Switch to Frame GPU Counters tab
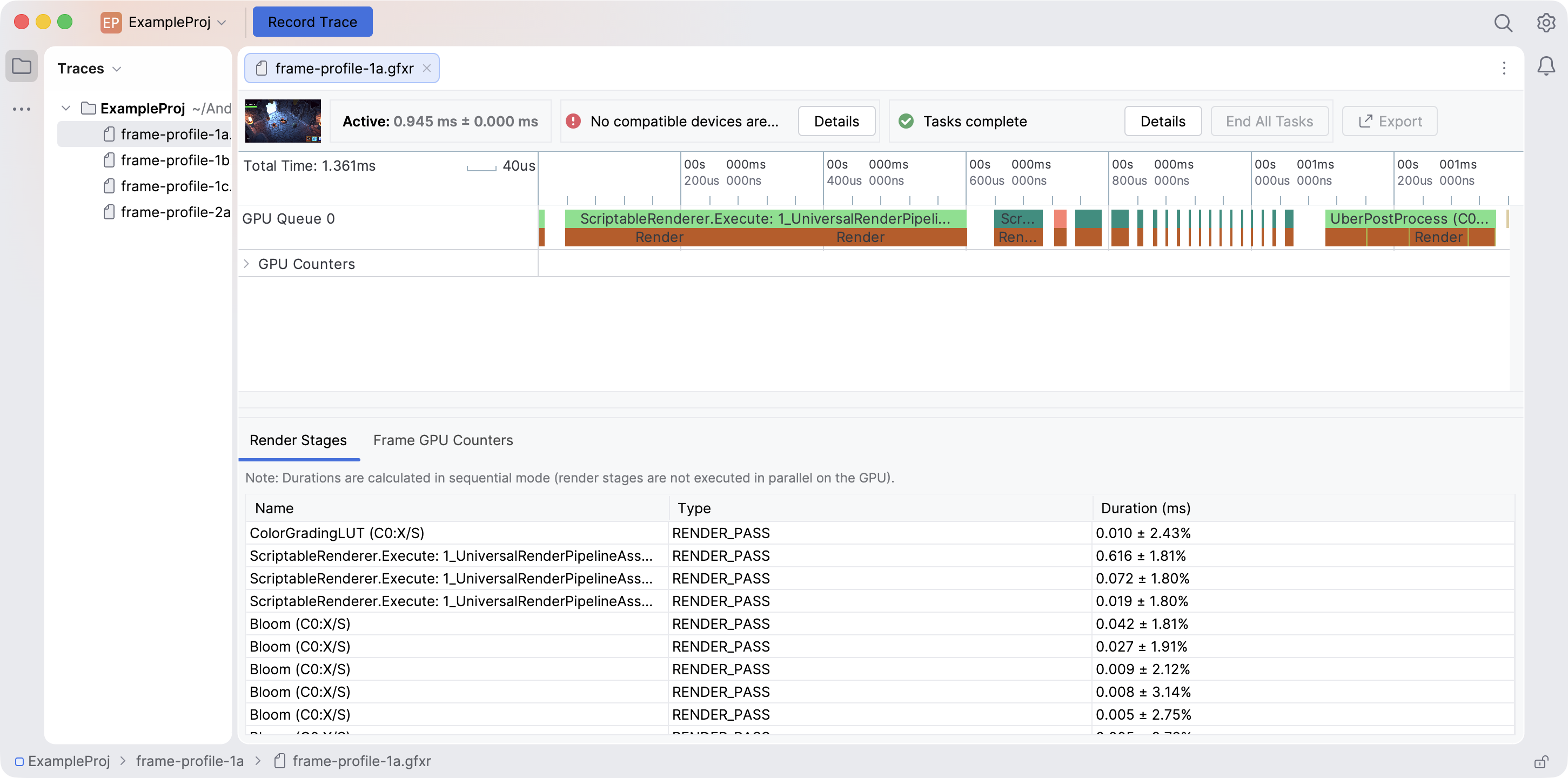Screen dimensions: 1568x778 (443, 440)
